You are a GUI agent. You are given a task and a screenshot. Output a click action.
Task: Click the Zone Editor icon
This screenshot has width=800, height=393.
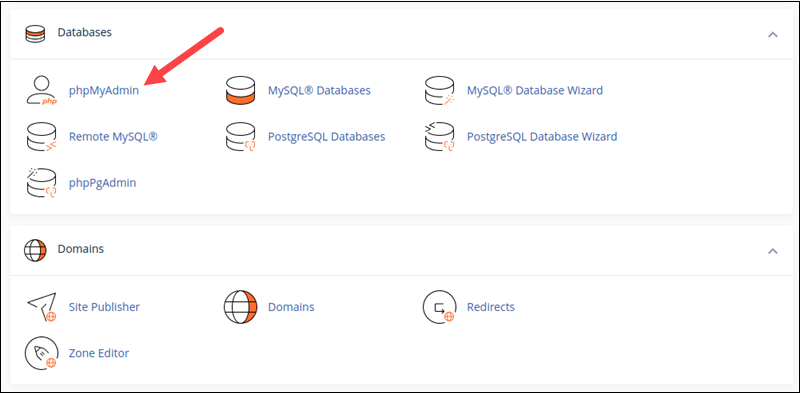tap(41, 353)
